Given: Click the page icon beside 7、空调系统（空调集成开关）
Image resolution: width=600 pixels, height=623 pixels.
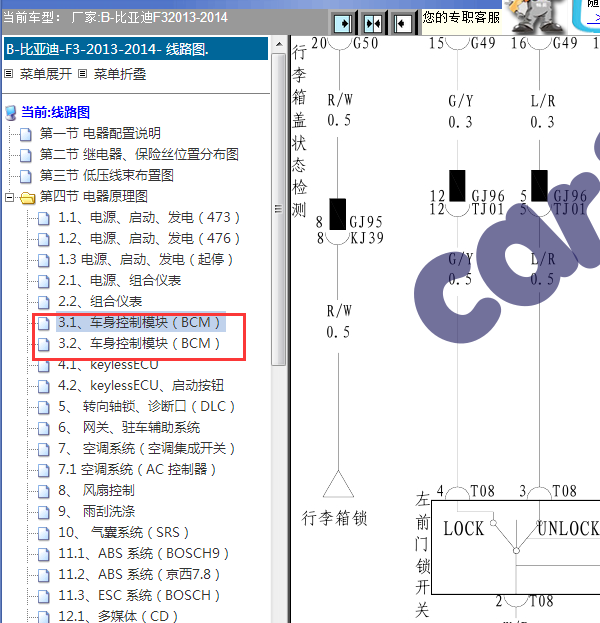Looking at the screenshot, I should (44, 449).
